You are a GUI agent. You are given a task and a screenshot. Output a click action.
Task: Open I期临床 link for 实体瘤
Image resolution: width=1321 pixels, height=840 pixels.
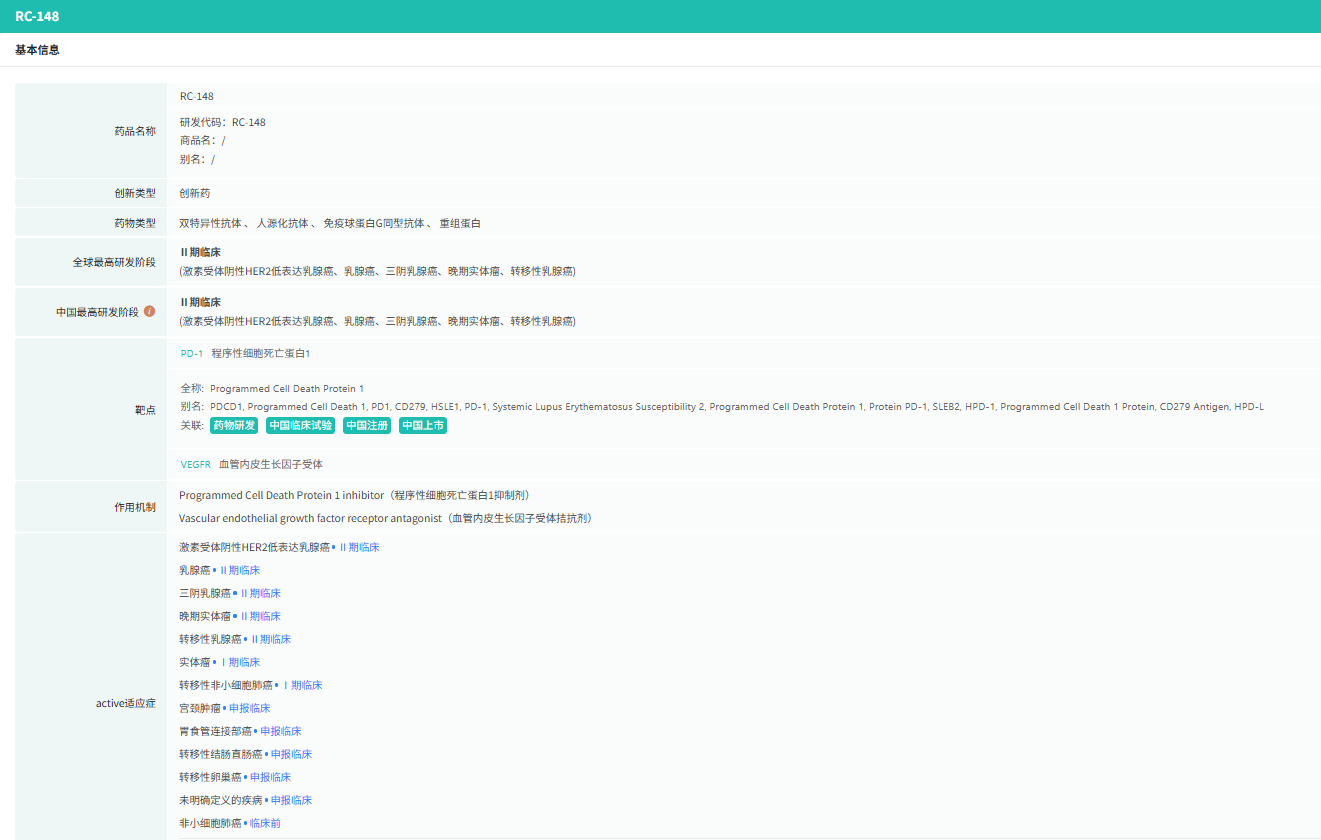[x=239, y=663]
